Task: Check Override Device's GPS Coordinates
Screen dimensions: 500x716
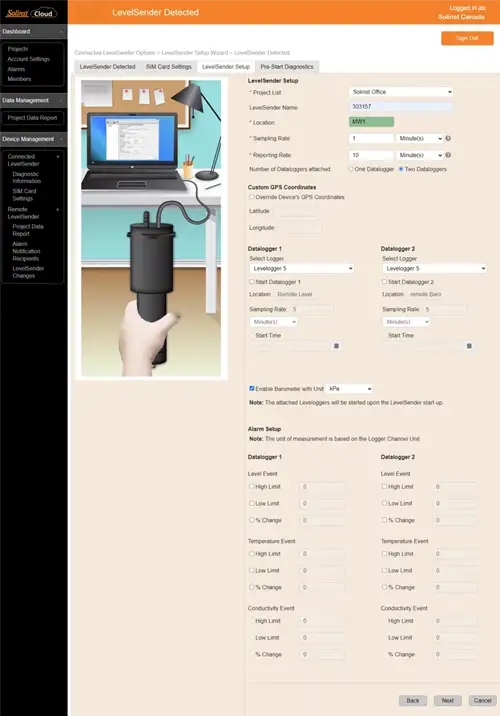Action: pyautogui.click(x=252, y=197)
